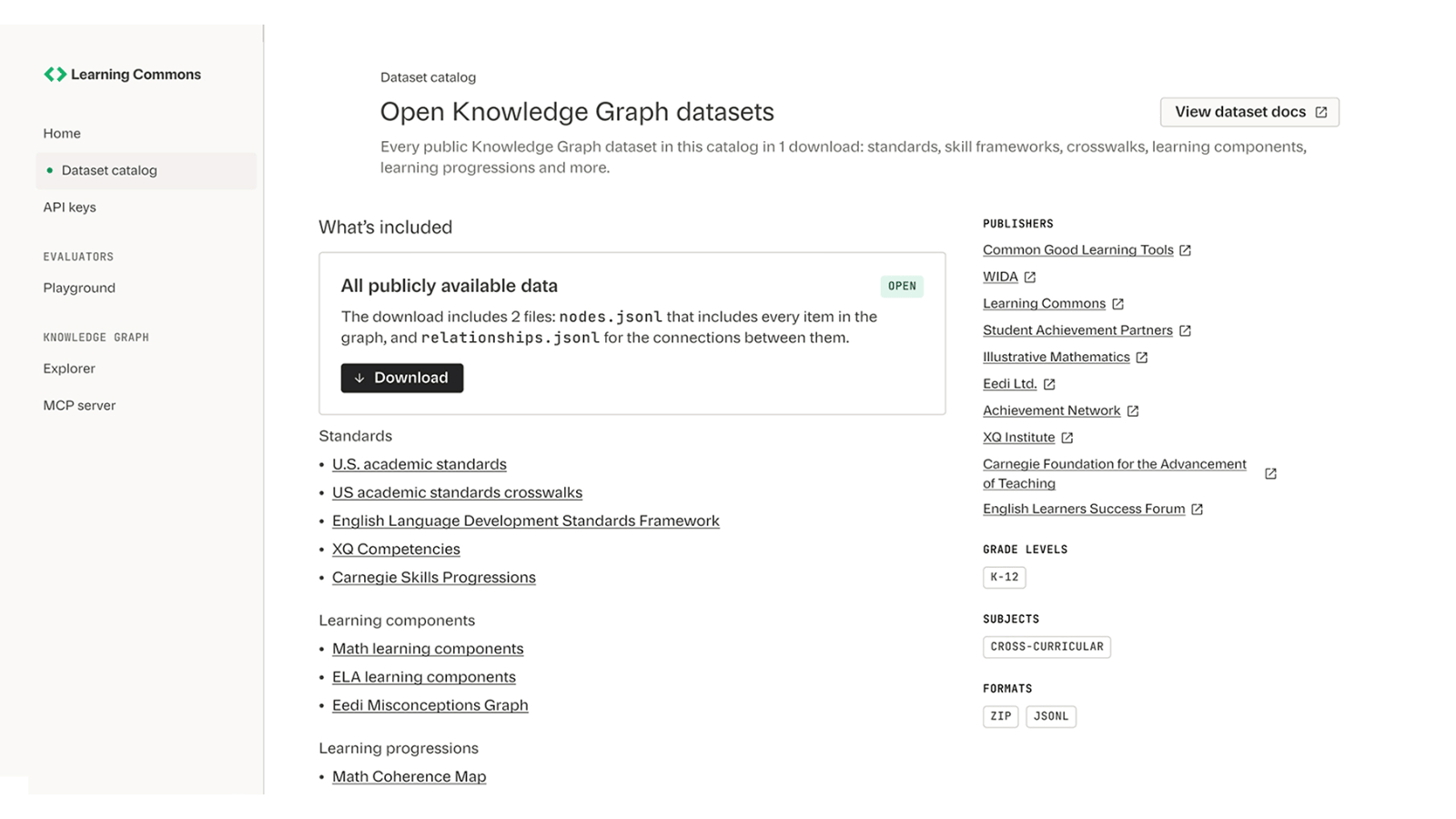Click the 'EVALUATORS' sidebar section label

pyautogui.click(x=78, y=258)
